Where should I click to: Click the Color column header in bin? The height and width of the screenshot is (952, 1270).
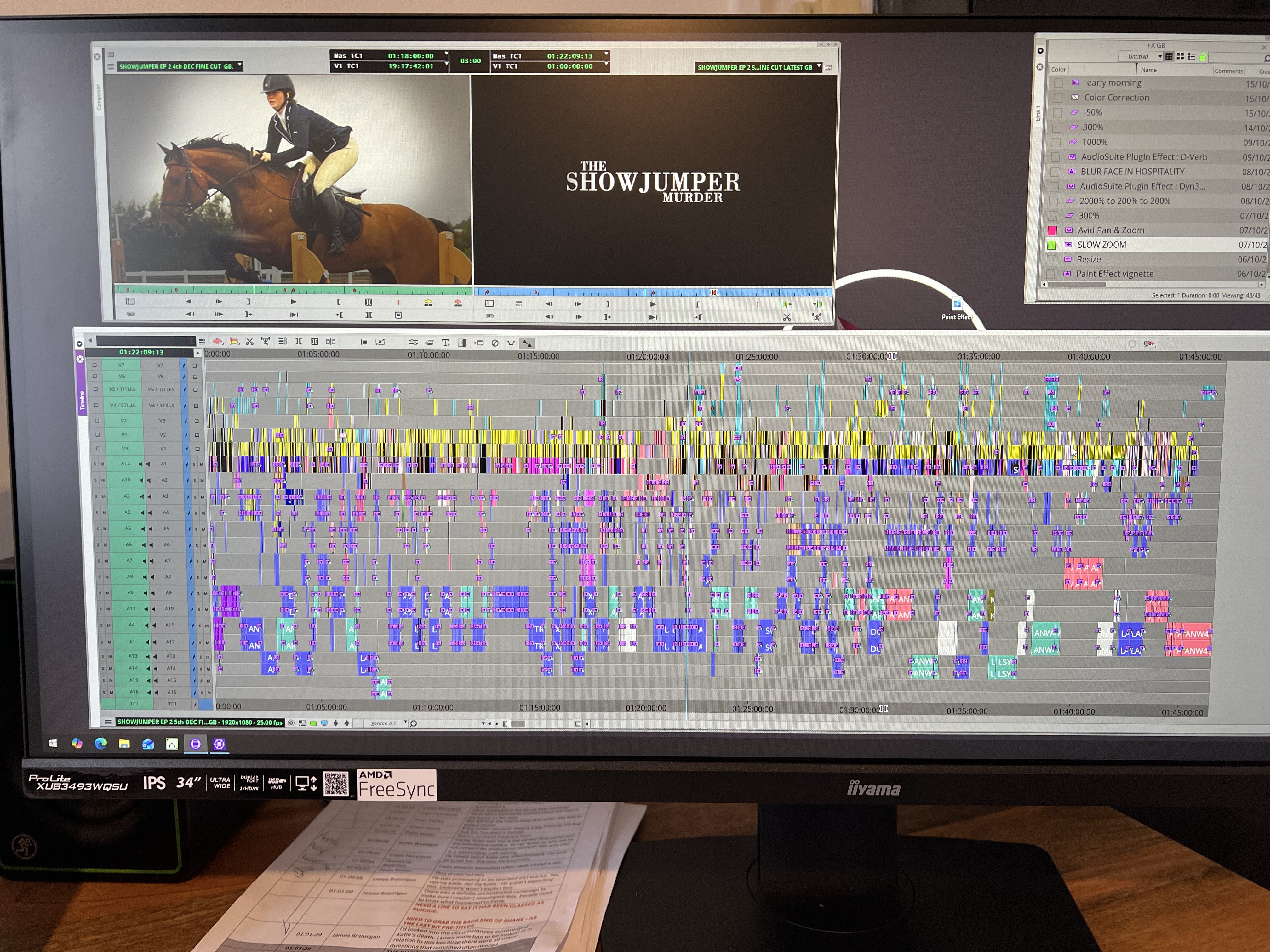1058,70
